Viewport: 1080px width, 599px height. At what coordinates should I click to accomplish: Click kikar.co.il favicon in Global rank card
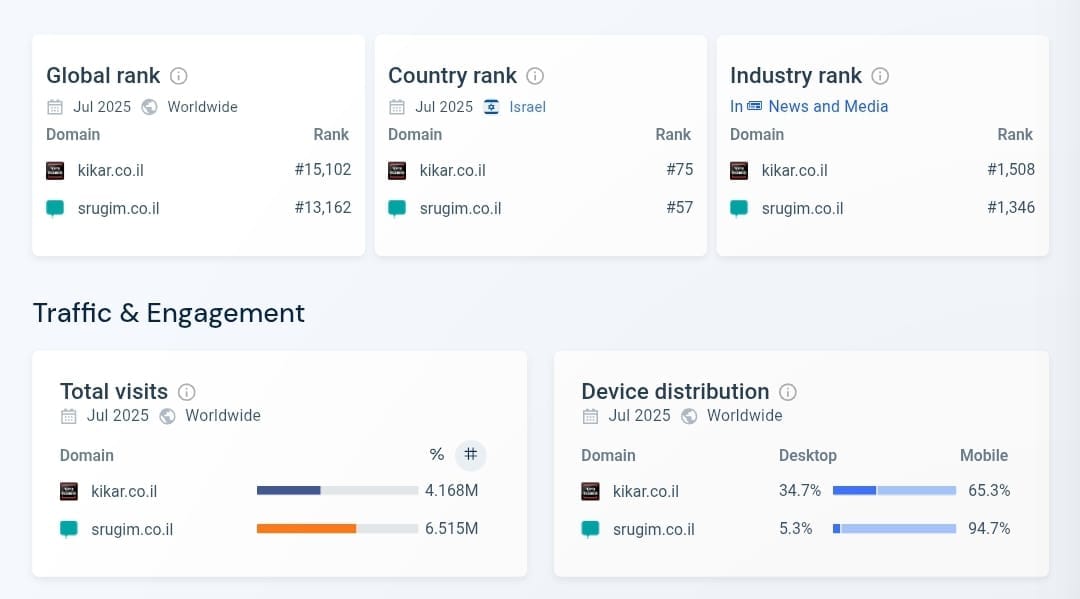[x=55, y=171]
